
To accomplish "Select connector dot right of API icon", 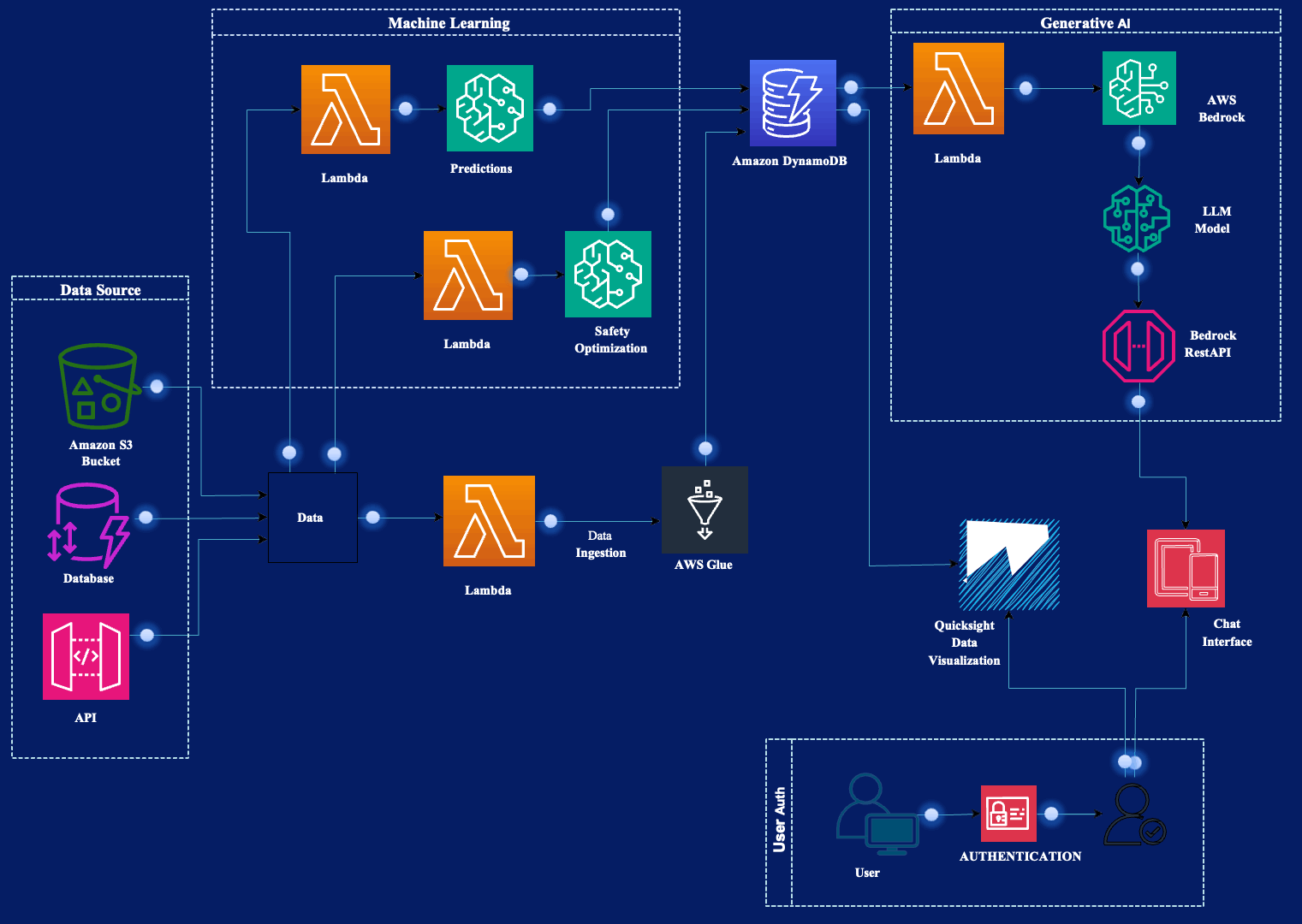I will pos(147,635).
